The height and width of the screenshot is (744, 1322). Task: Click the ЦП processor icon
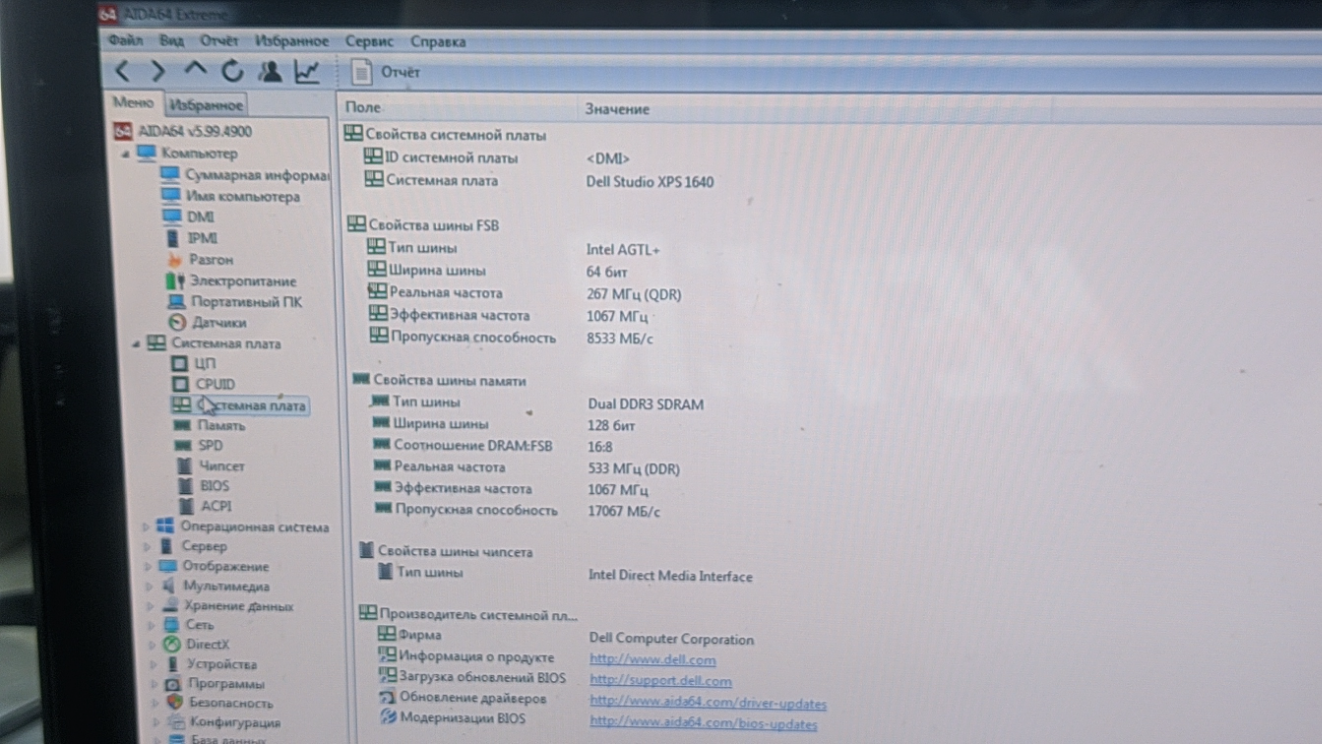point(179,364)
